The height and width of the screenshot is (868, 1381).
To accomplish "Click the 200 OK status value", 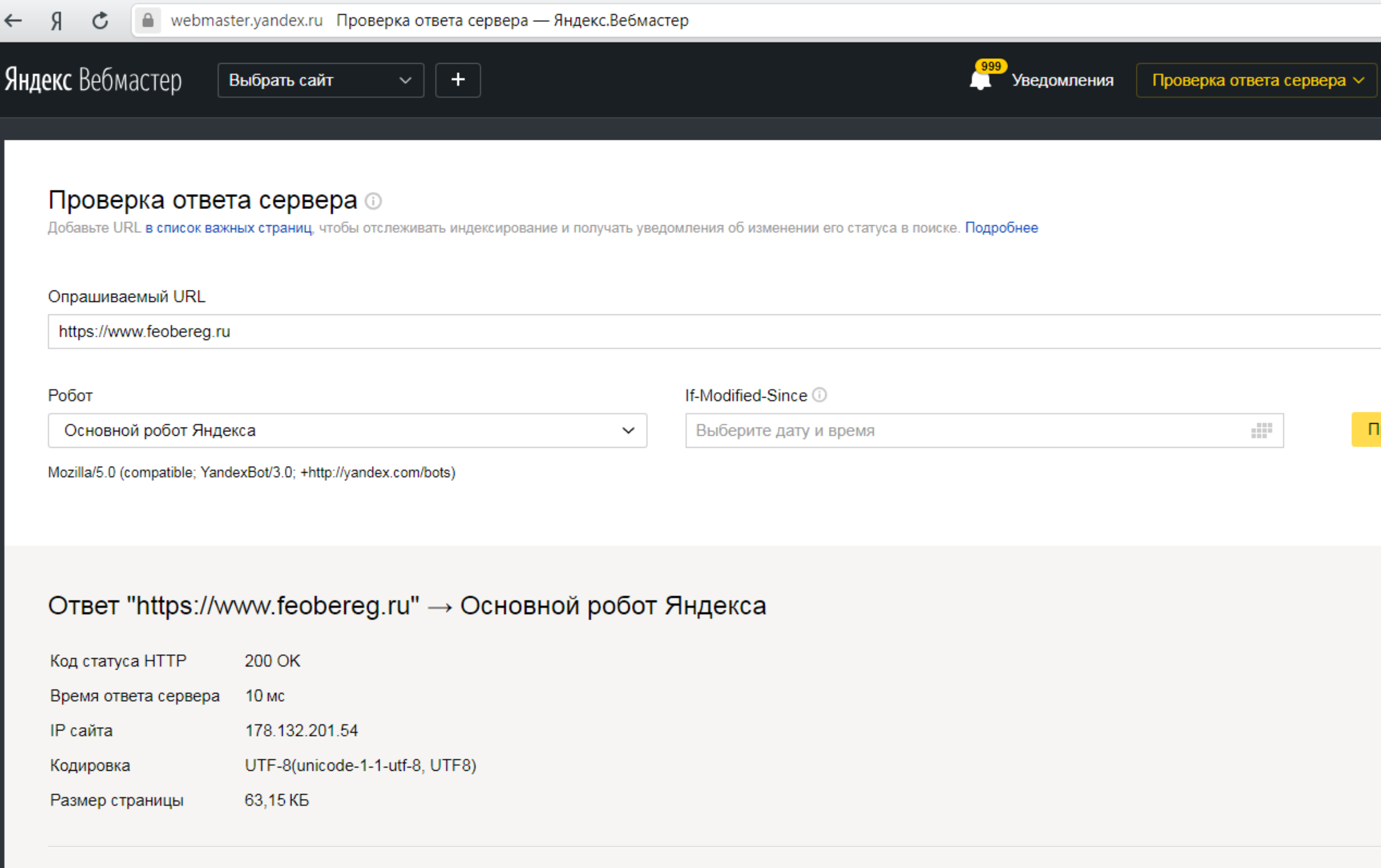I will pos(272,661).
